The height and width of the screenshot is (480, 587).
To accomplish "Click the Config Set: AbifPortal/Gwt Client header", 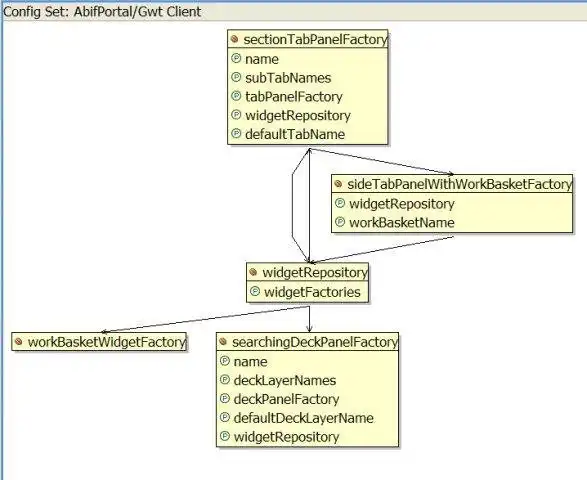I will 102,12.
